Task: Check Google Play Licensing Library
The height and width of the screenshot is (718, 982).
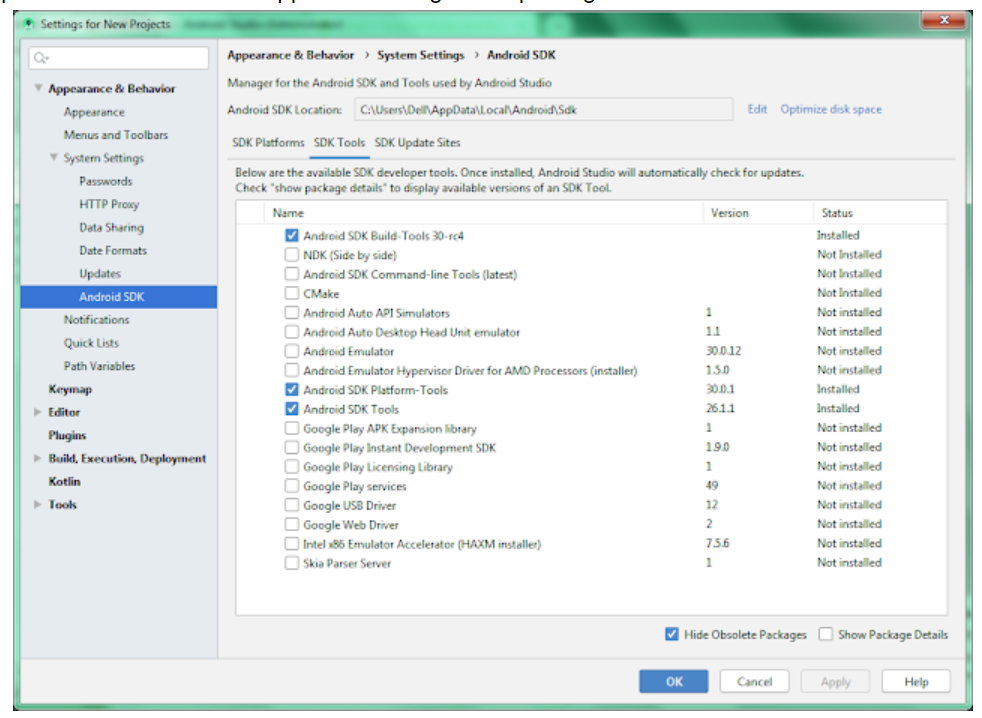Action: (x=291, y=467)
